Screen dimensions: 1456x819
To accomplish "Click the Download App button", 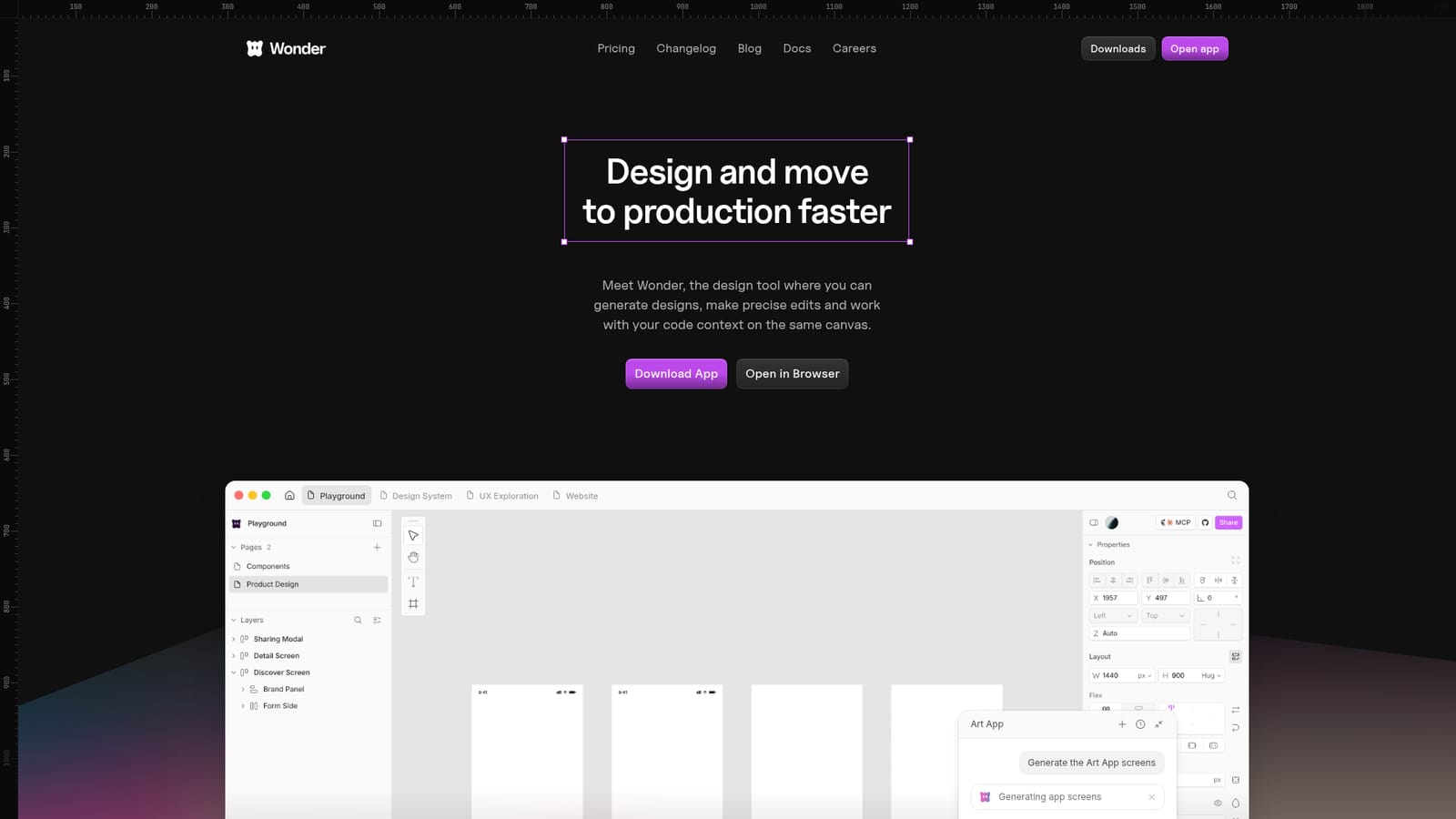I will point(676,374).
